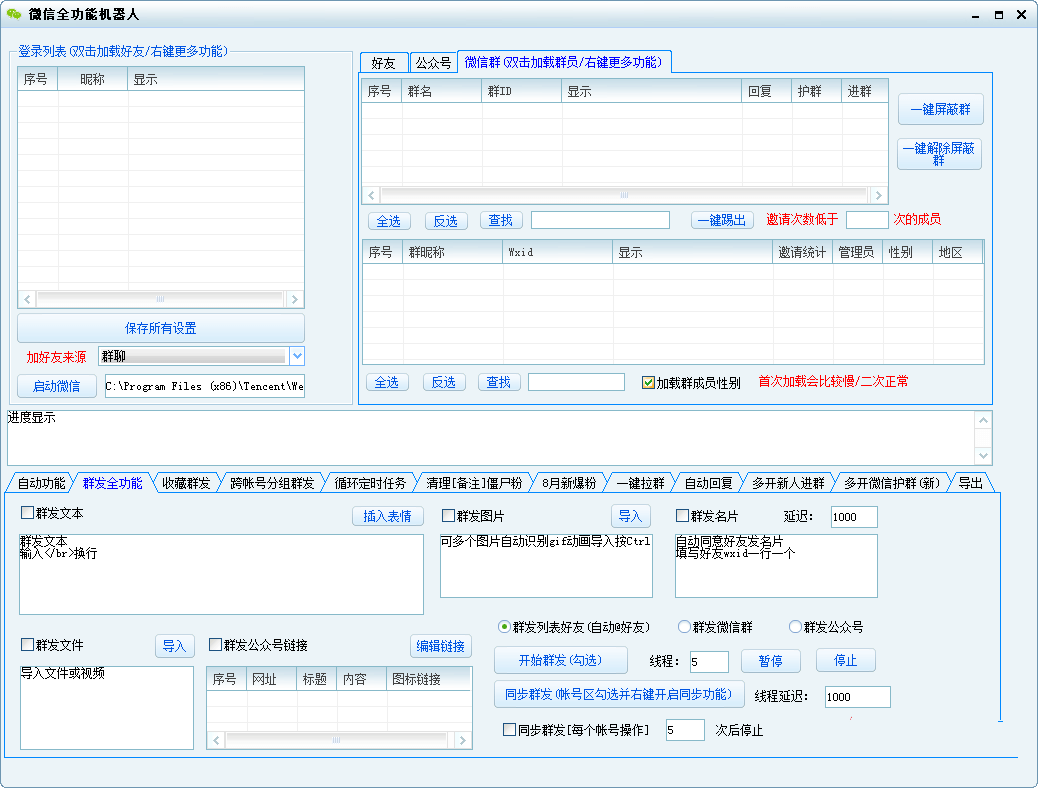
Task: Open the 收藏群发 tab
Action: click(x=186, y=483)
